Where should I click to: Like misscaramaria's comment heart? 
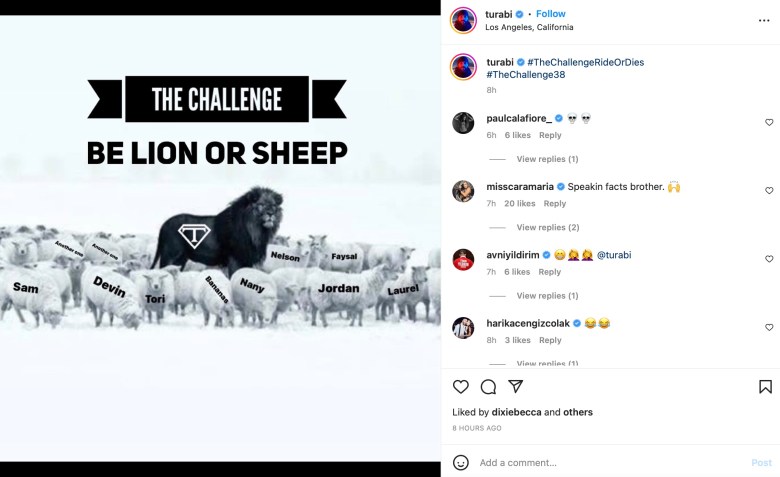point(769,191)
